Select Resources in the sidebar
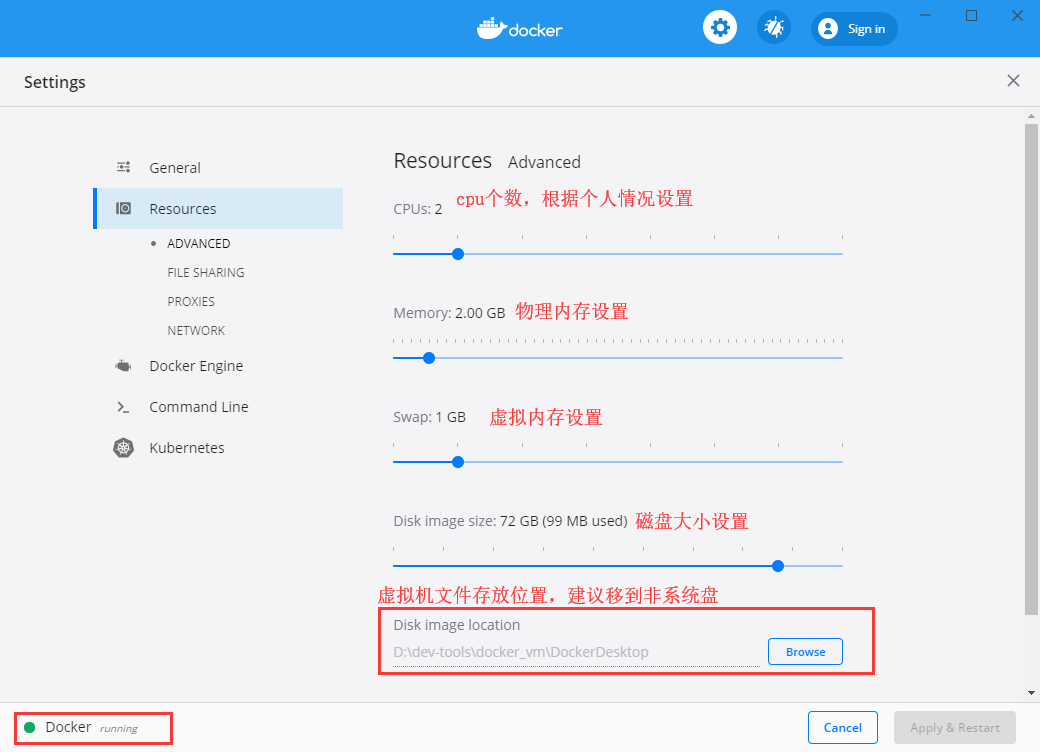This screenshot has width=1040, height=752. point(218,208)
